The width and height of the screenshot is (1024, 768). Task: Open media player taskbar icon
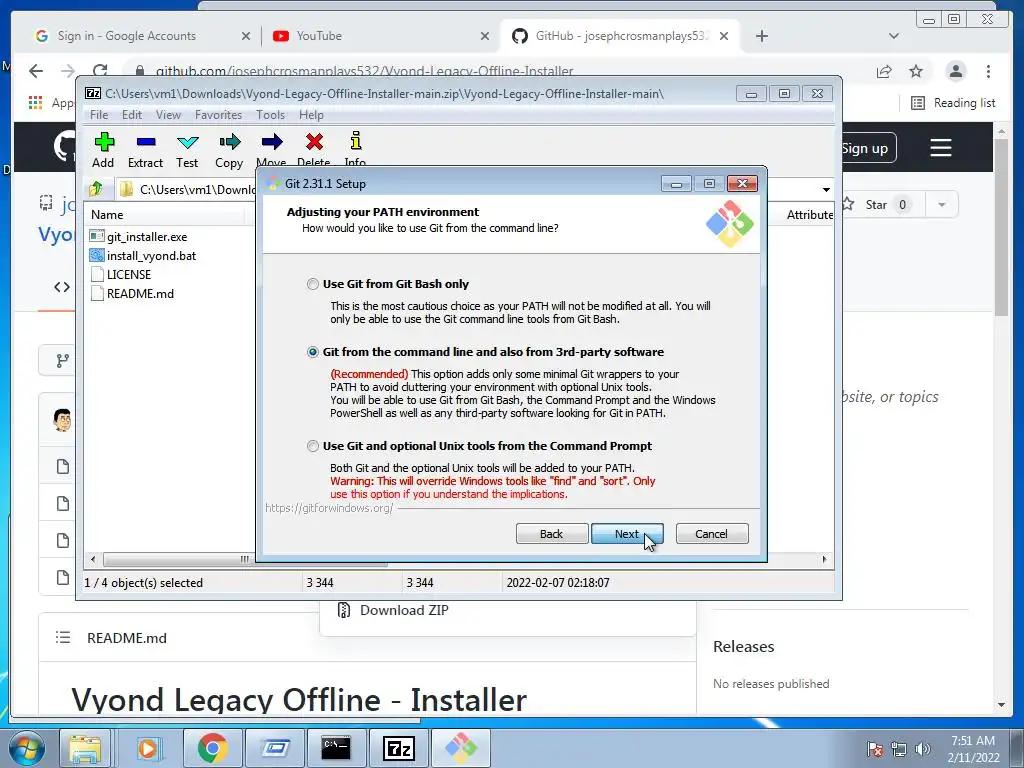coord(148,748)
